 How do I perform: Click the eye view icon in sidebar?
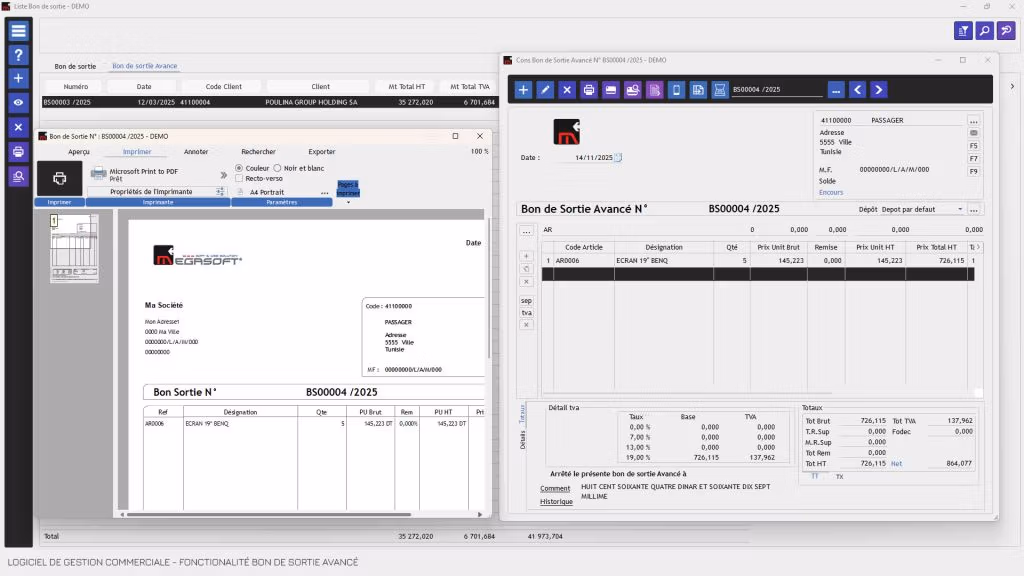(18, 103)
